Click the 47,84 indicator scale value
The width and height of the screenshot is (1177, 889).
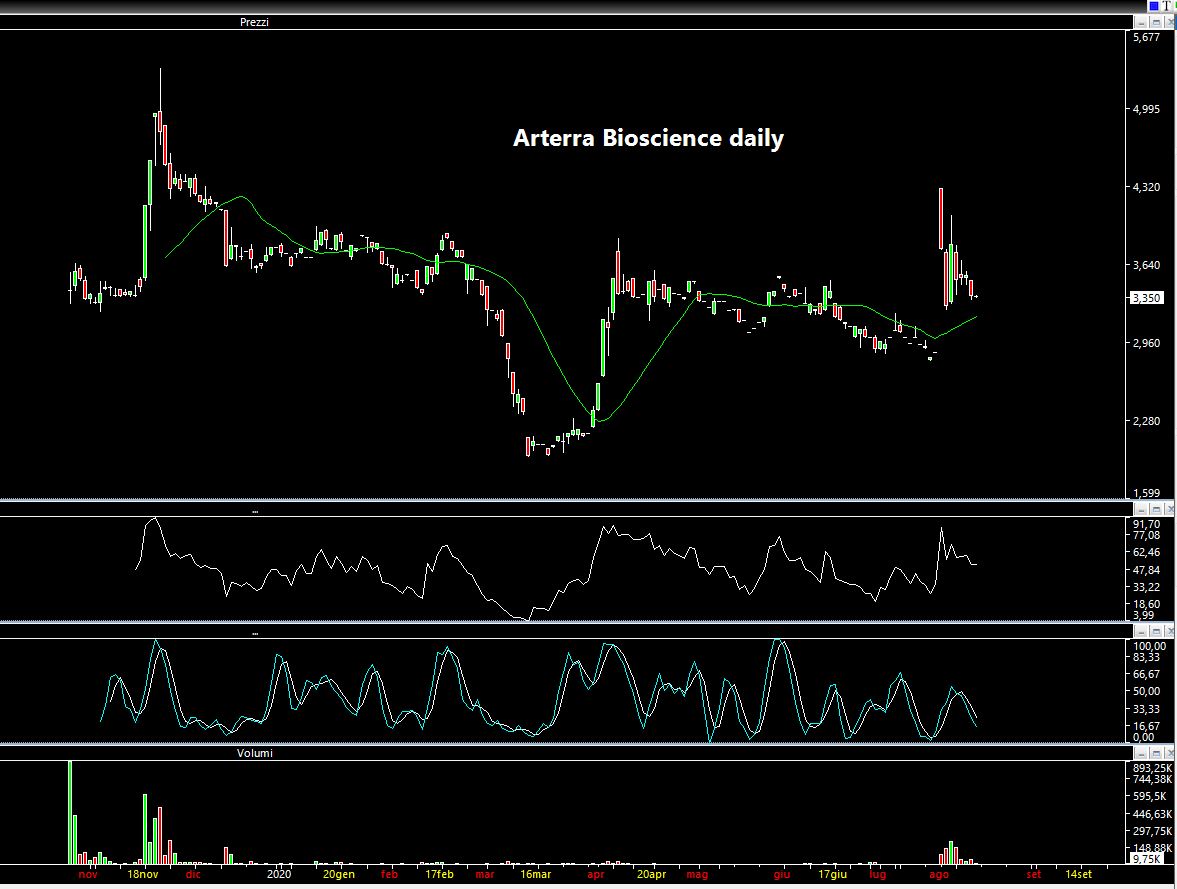pyautogui.click(x=1146, y=570)
